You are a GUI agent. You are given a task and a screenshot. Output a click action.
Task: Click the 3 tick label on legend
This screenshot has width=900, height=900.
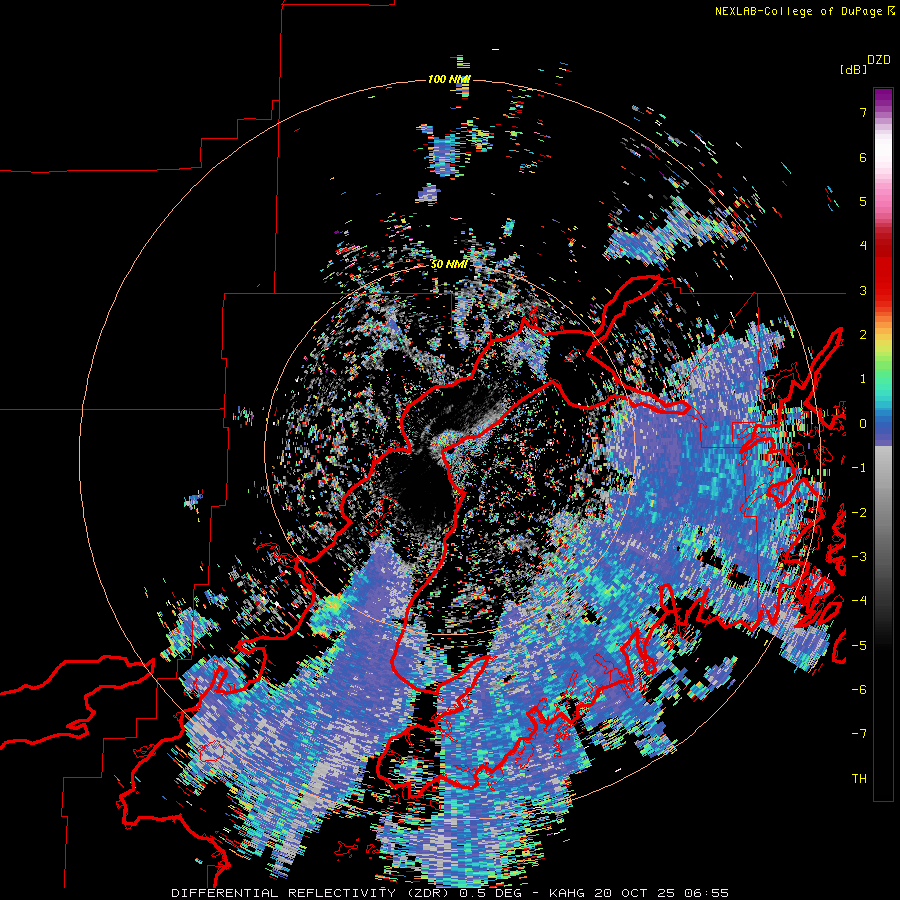(x=863, y=290)
